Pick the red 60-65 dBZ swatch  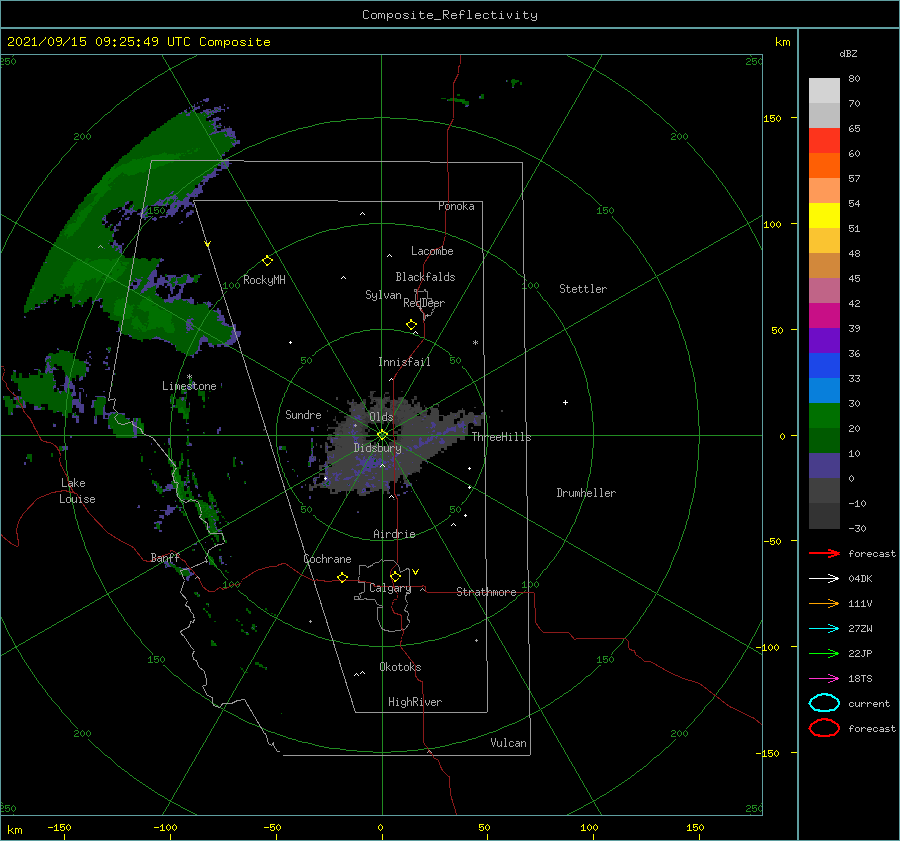[x=824, y=141]
